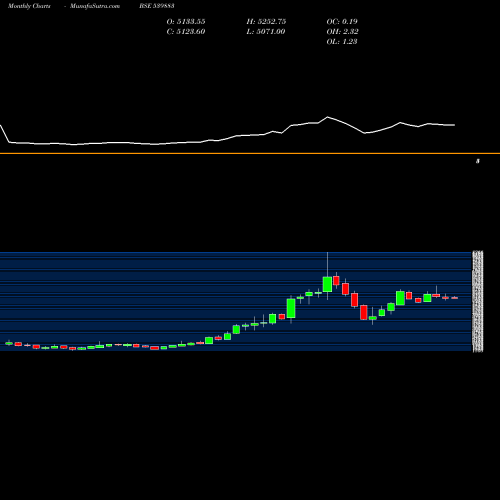Click the high price 'H: 5252.75'
The width and height of the screenshot is (500, 500).
tap(266, 22)
